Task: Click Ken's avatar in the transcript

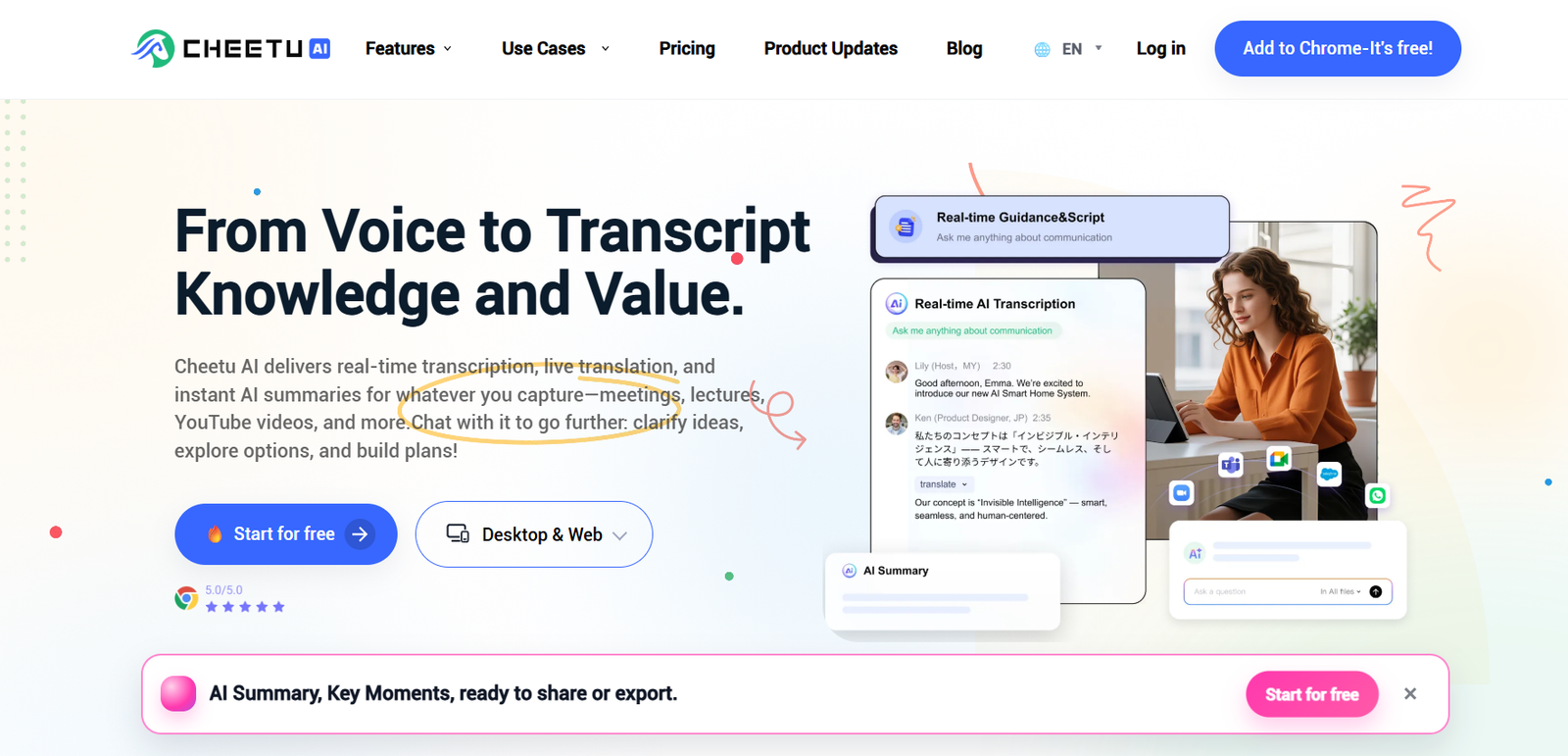Action: pos(896,424)
